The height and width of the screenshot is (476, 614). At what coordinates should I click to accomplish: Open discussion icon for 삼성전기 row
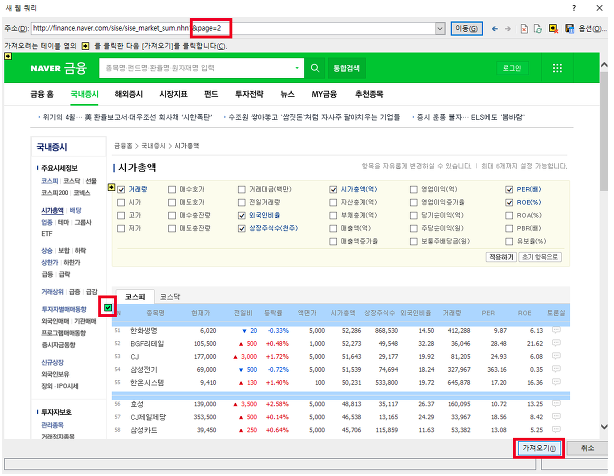click(556, 369)
